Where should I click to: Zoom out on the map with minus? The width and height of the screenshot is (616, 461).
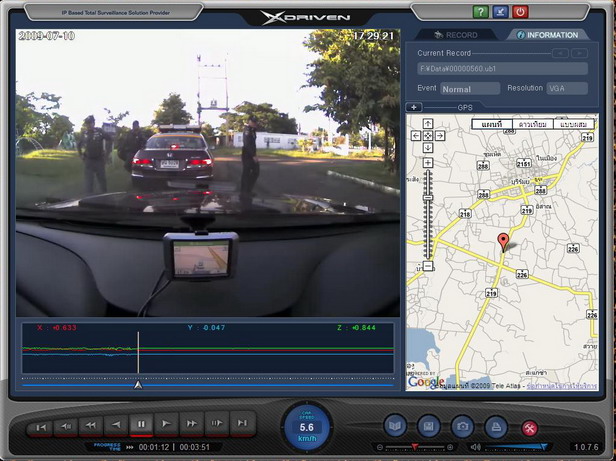(428, 266)
